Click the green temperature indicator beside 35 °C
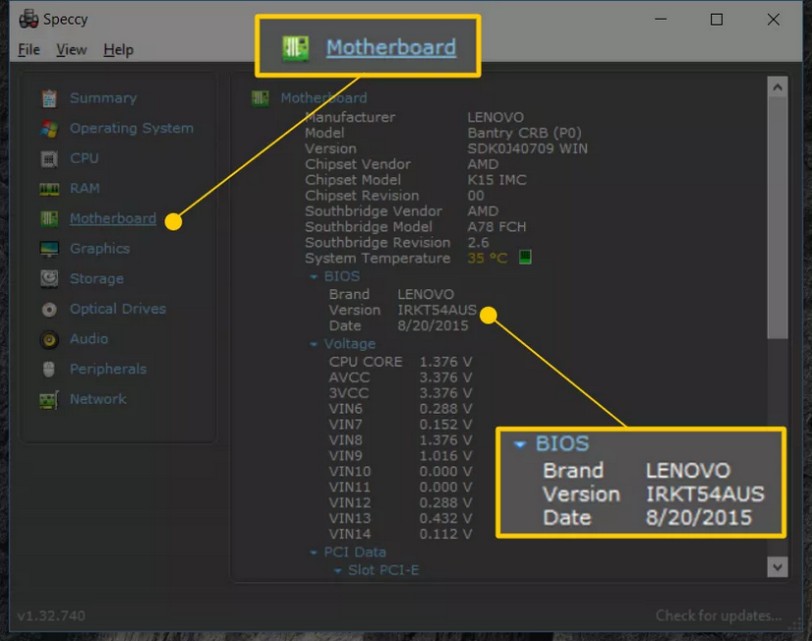The height and width of the screenshot is (641, 812). (x=525, y=257)
